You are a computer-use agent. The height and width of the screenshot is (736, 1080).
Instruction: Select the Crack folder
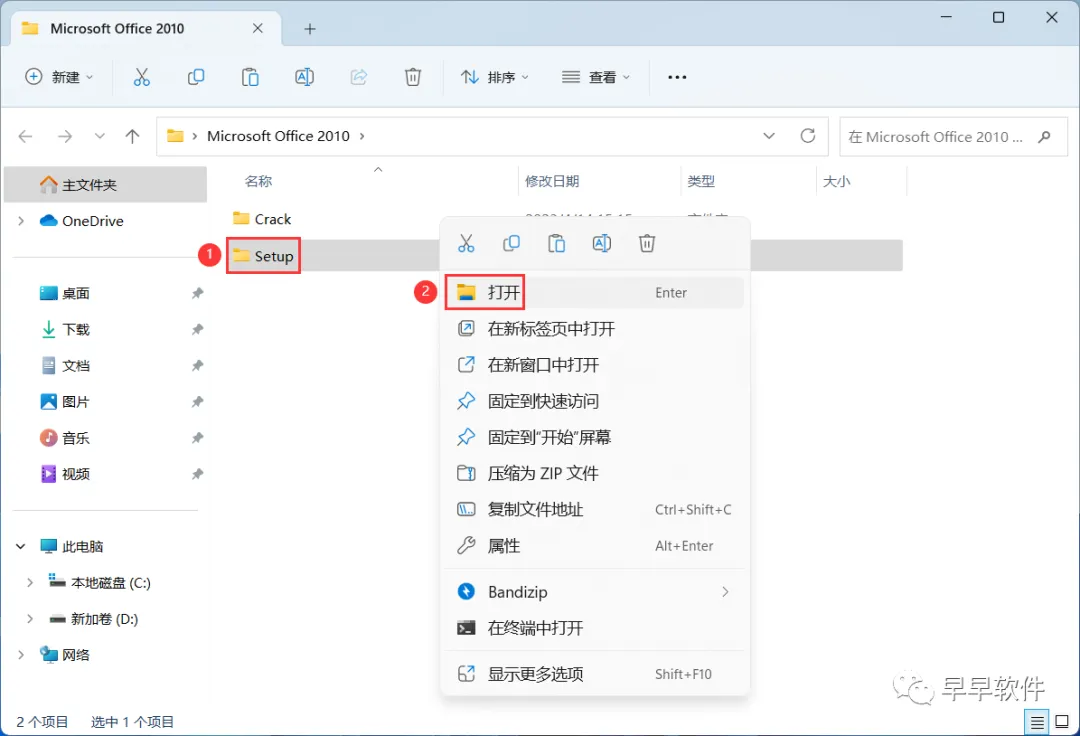coord(262,219)
